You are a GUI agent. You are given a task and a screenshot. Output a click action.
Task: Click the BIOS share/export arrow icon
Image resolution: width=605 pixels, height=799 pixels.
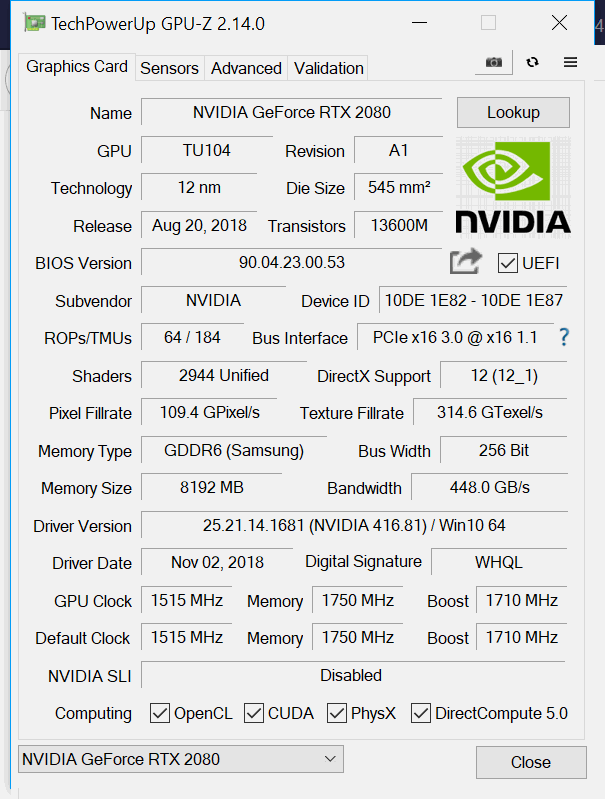[465, 262]
